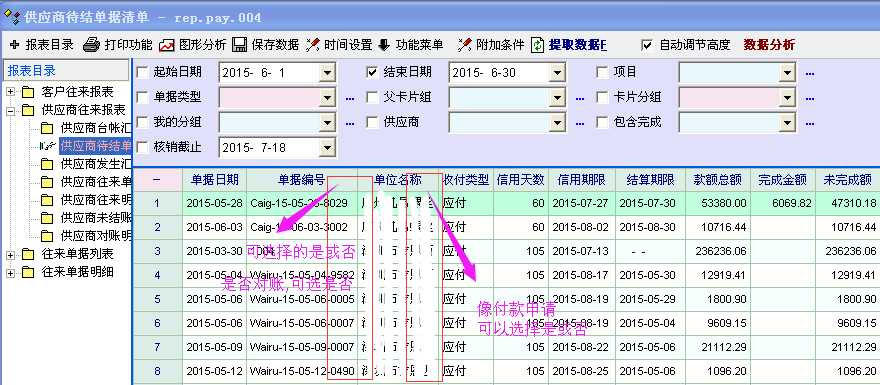This screenshot has width=880, height=385.
Task: Open the 父卡片组 dropdown arrow
Action: [x=557, y=98]
